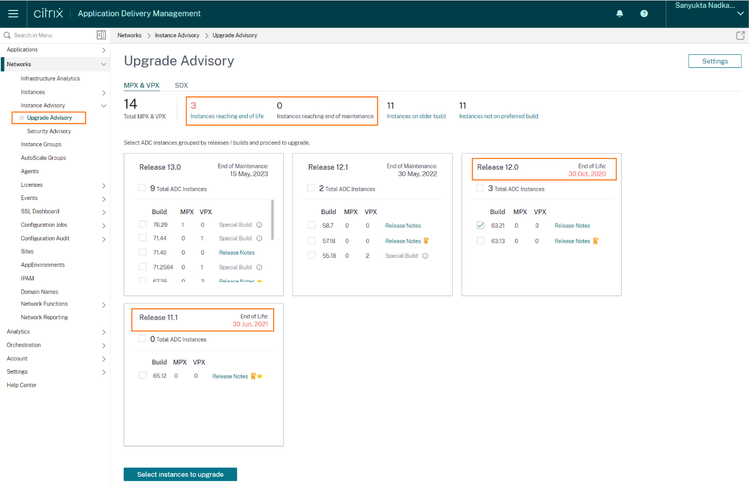This screenshot has width=750, height=491.
Task: Open Instance Groups menu item
Action: (41, 144)
